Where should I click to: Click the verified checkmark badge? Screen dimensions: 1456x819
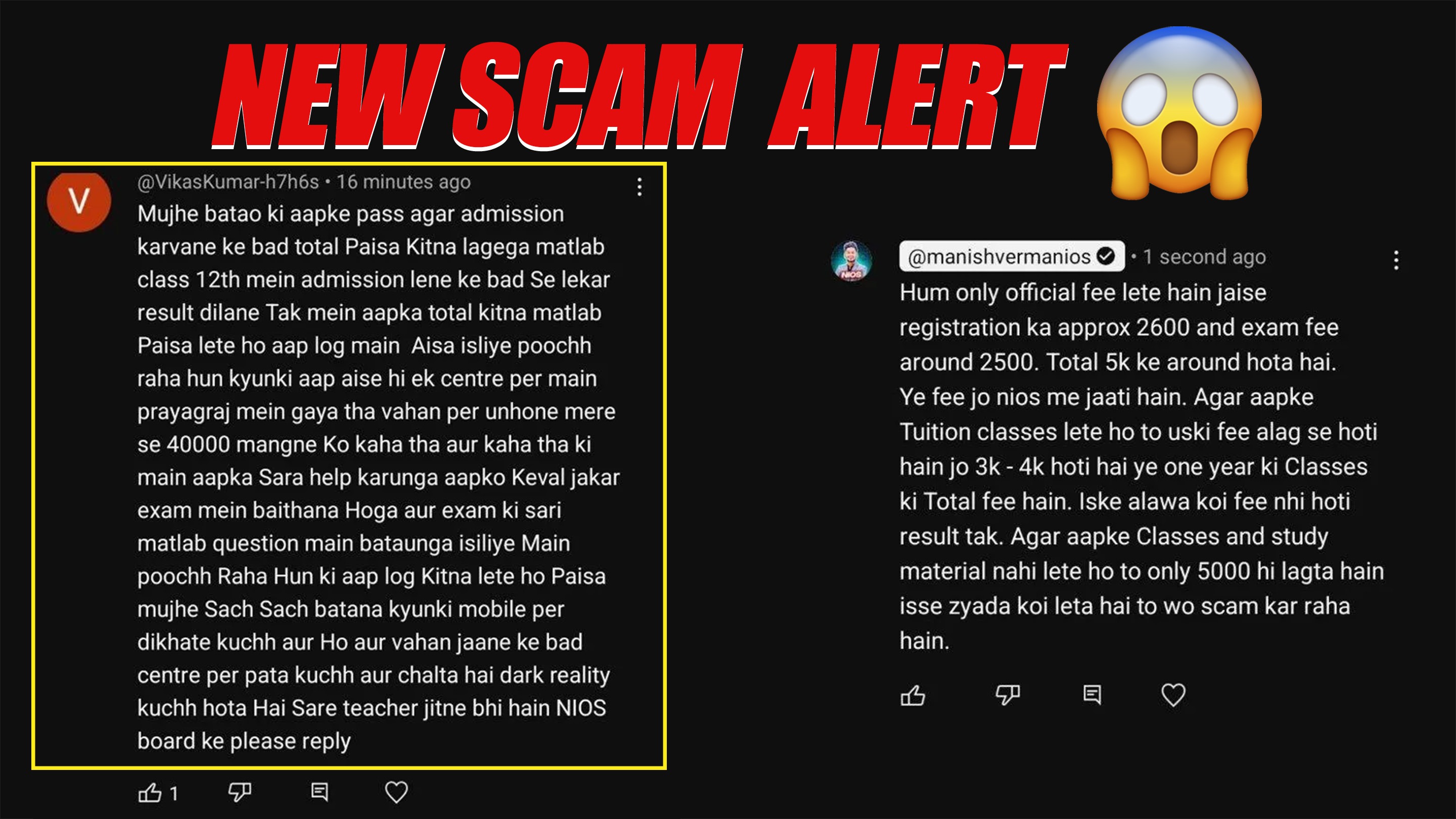coord(1106,257)
